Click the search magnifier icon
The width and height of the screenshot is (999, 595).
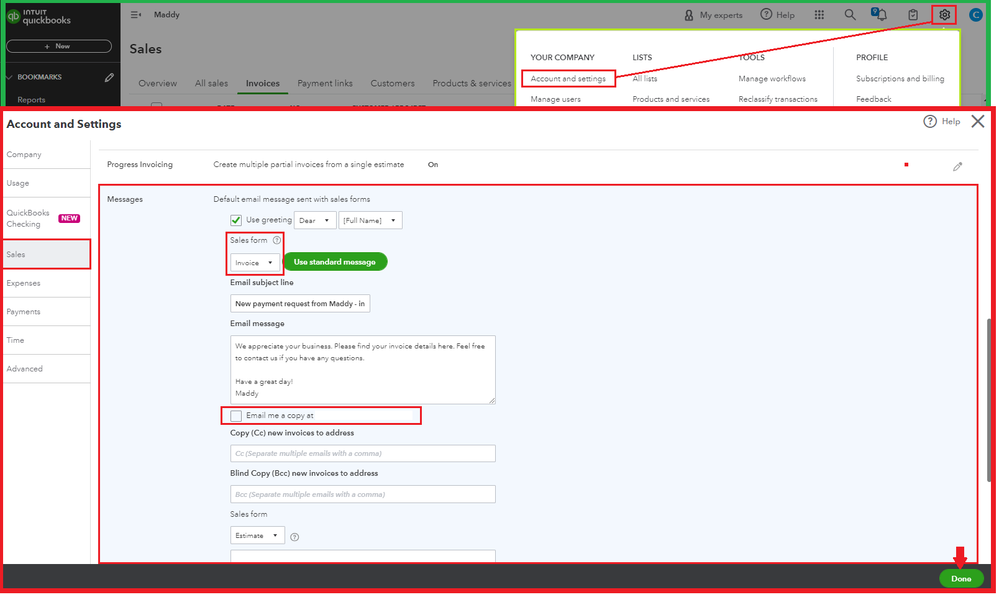[850, 15]
